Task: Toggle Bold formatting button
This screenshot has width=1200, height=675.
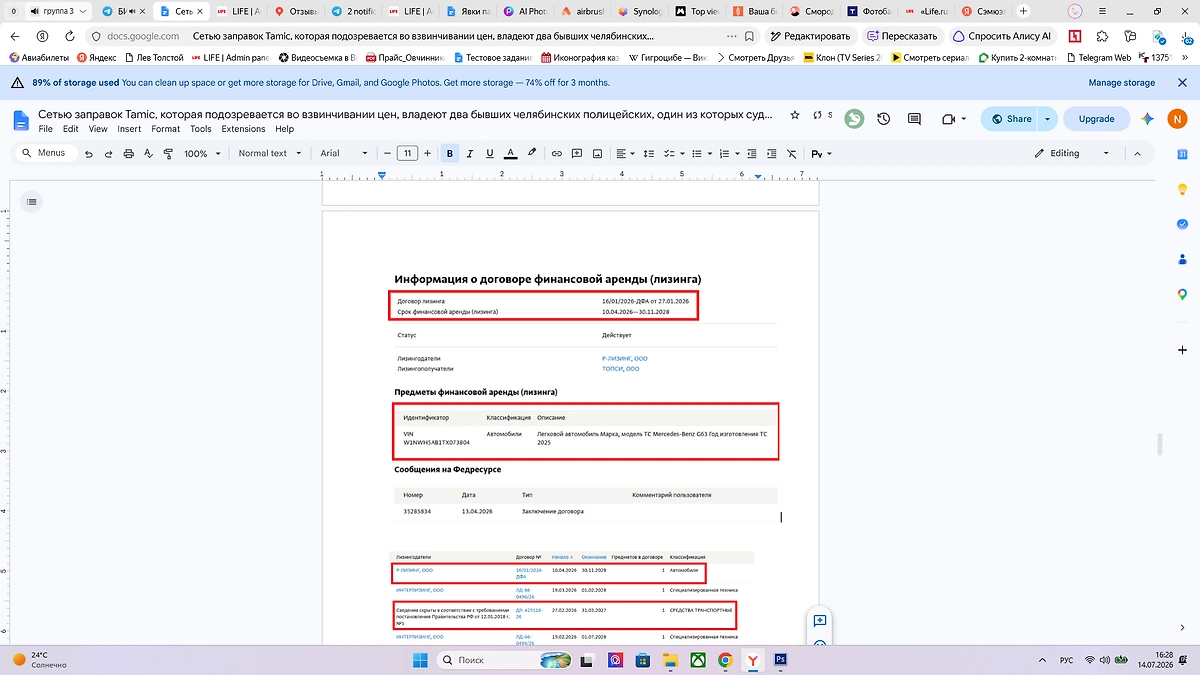Action: (450, 154)
